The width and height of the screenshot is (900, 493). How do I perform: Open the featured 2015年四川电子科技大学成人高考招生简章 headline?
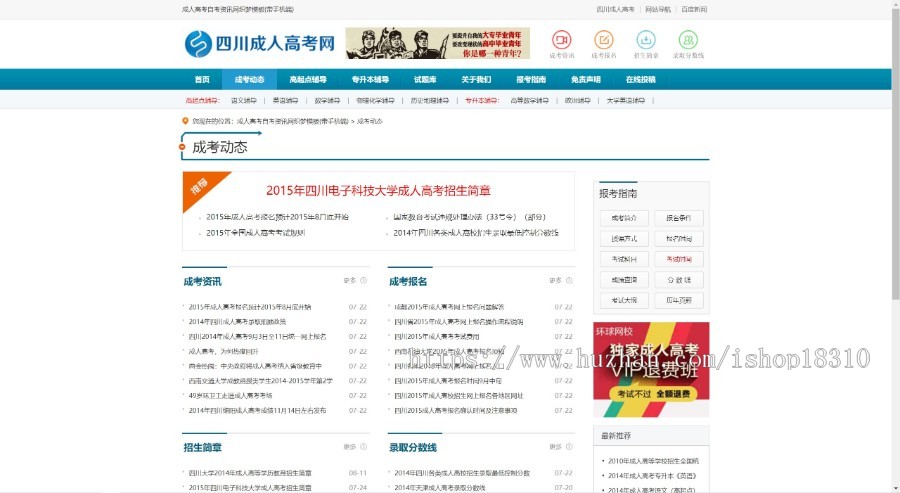(x=378, y=191)
